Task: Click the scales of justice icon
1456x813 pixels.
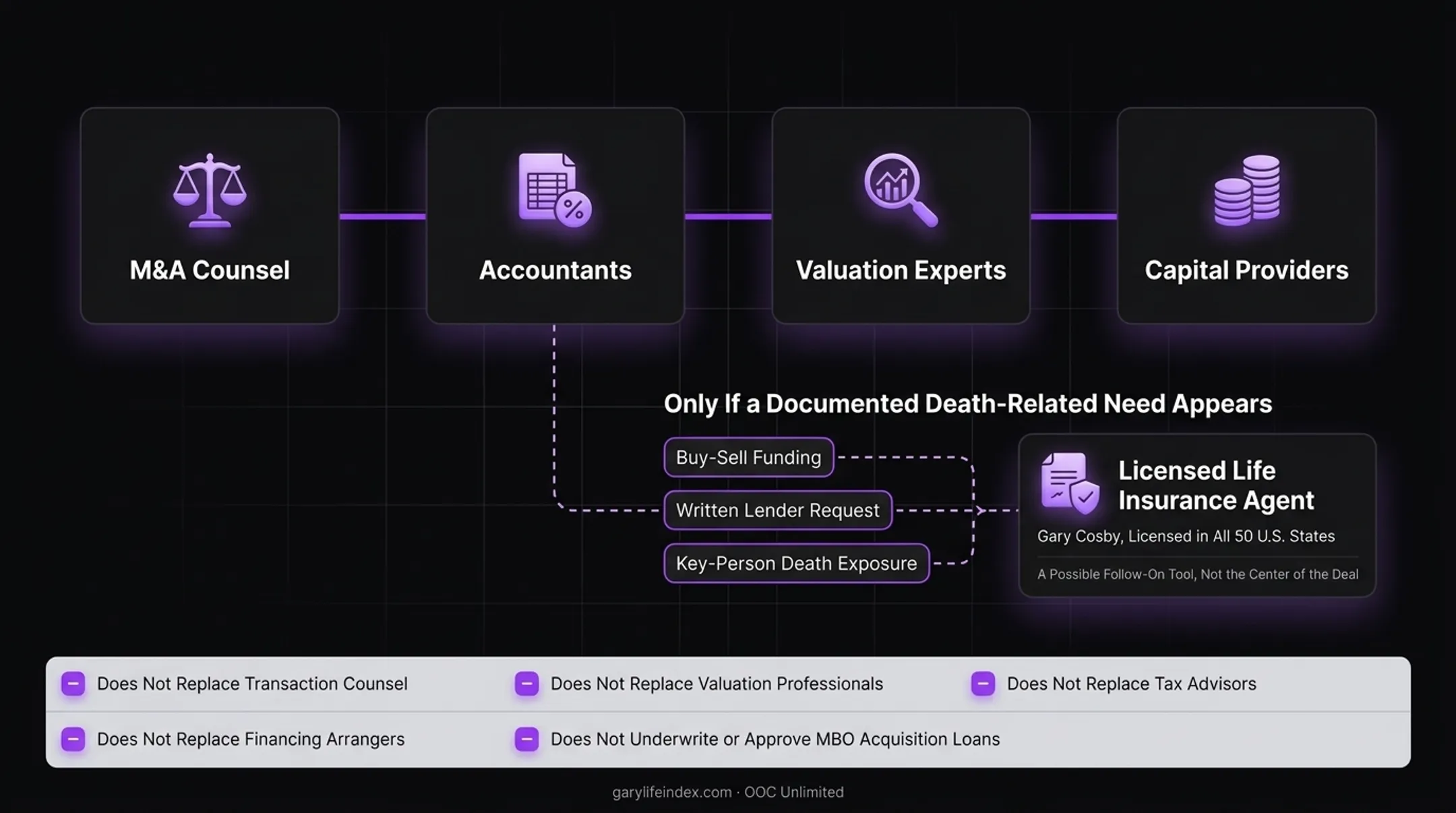Action: pyautogui.click(x=210, y=190)
